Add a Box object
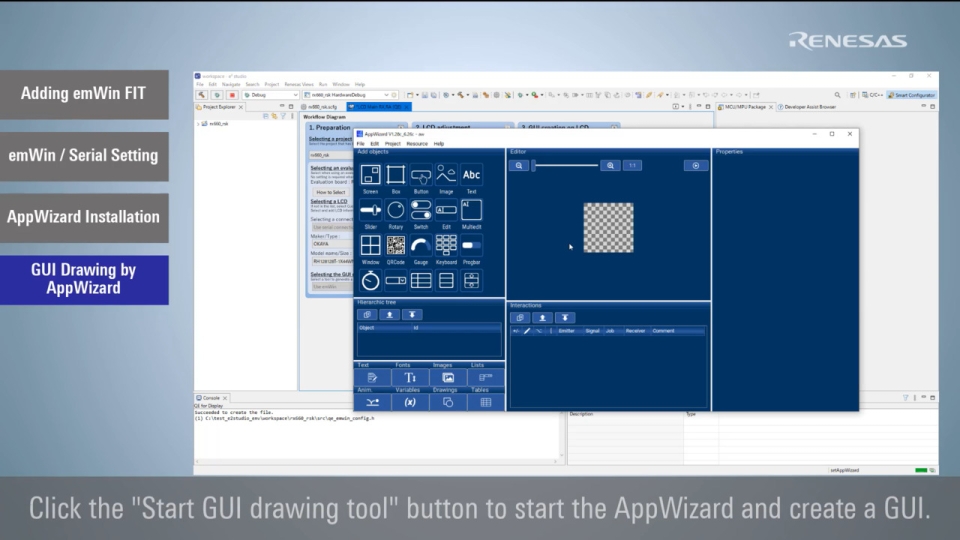 (396, 175)
